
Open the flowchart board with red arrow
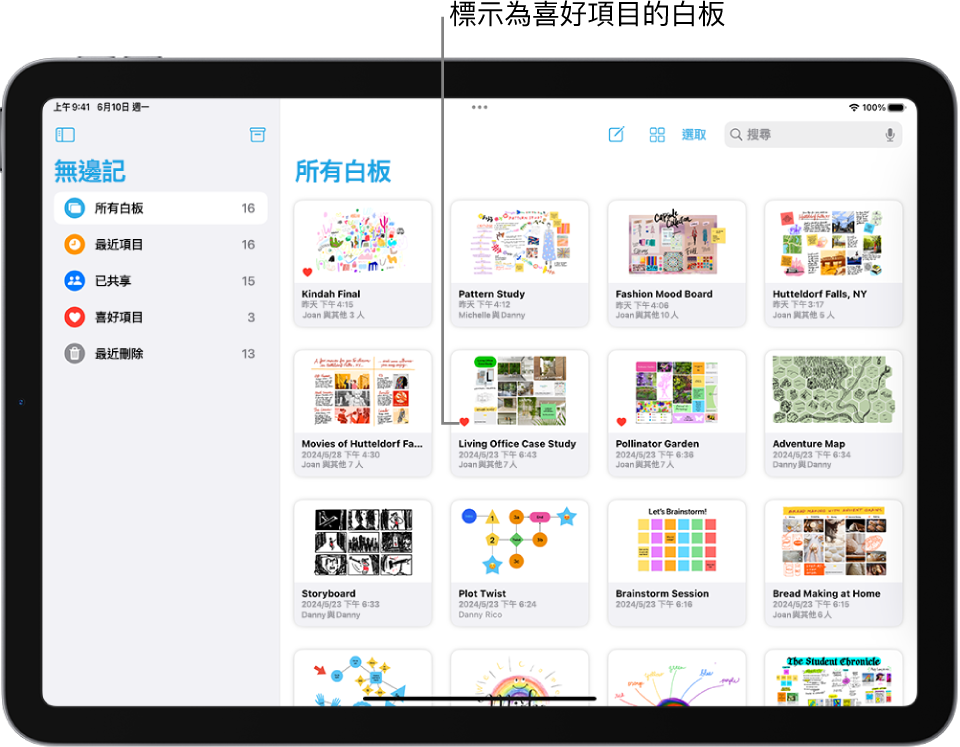362,678
